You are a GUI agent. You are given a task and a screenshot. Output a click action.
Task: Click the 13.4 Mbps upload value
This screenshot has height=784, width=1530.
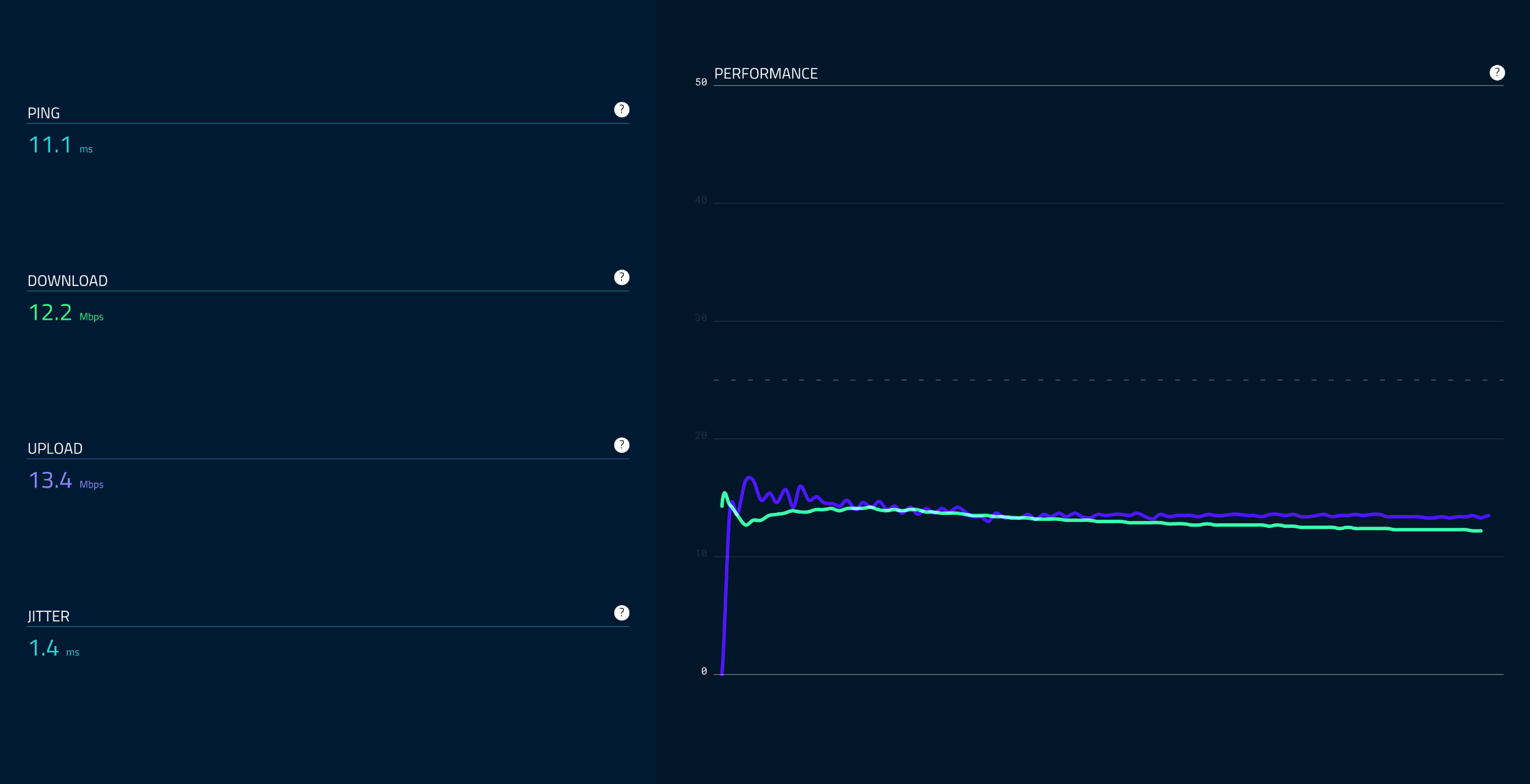pos(51,480)
